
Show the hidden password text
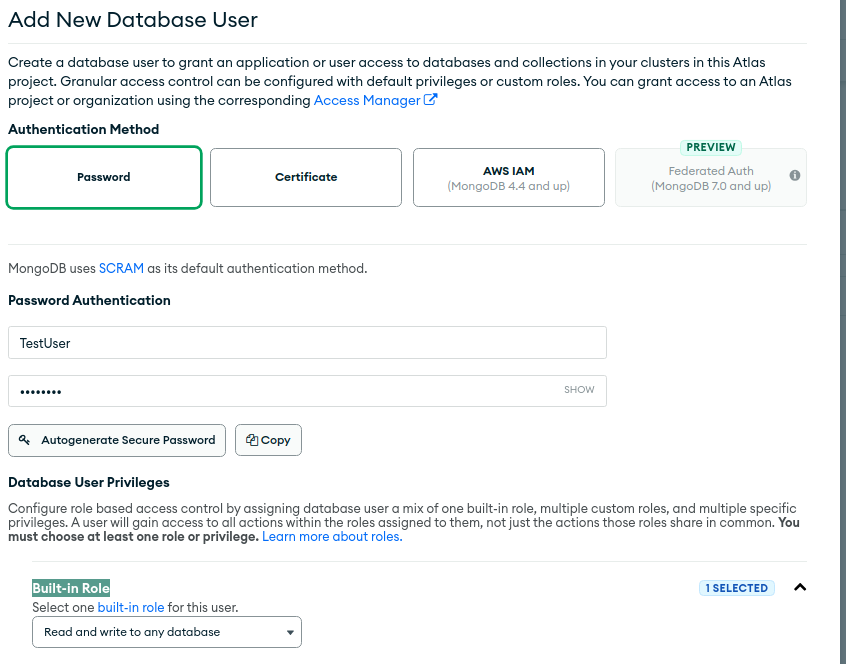[579, 390]
